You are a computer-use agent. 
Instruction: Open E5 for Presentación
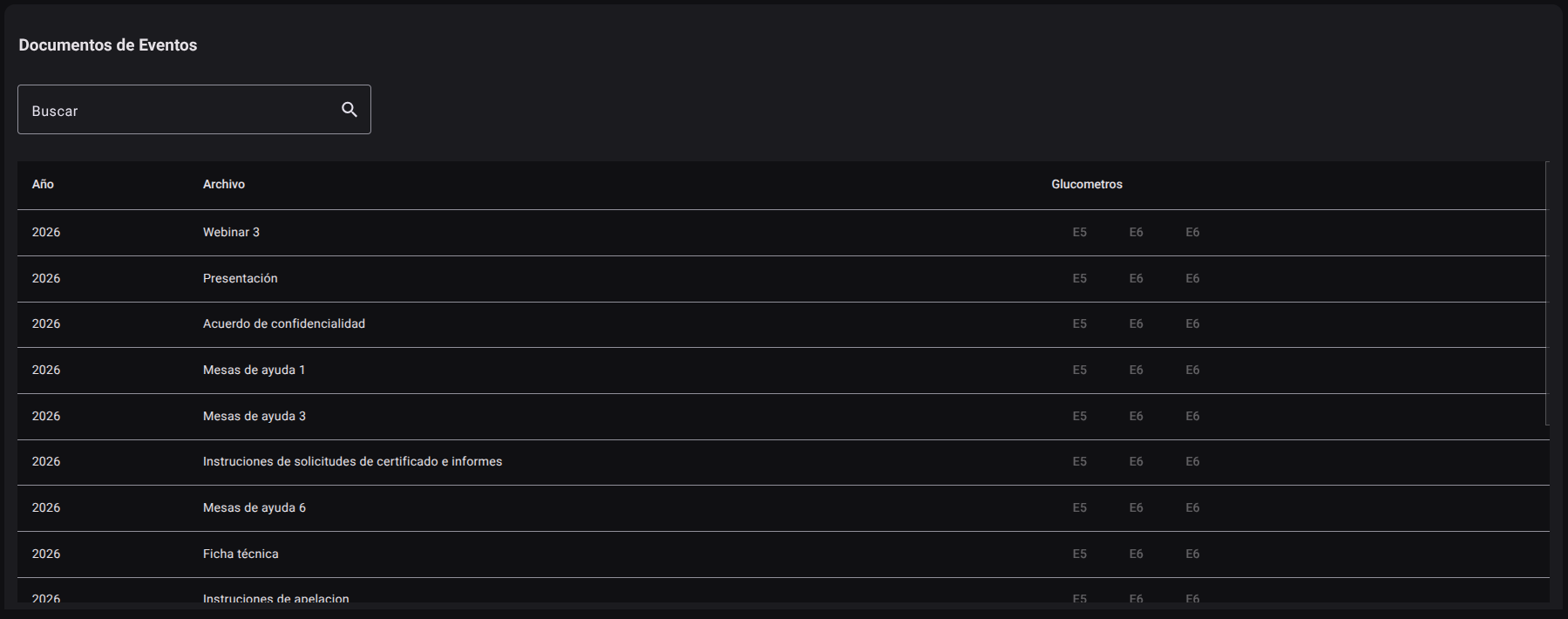coord(1080,279)
